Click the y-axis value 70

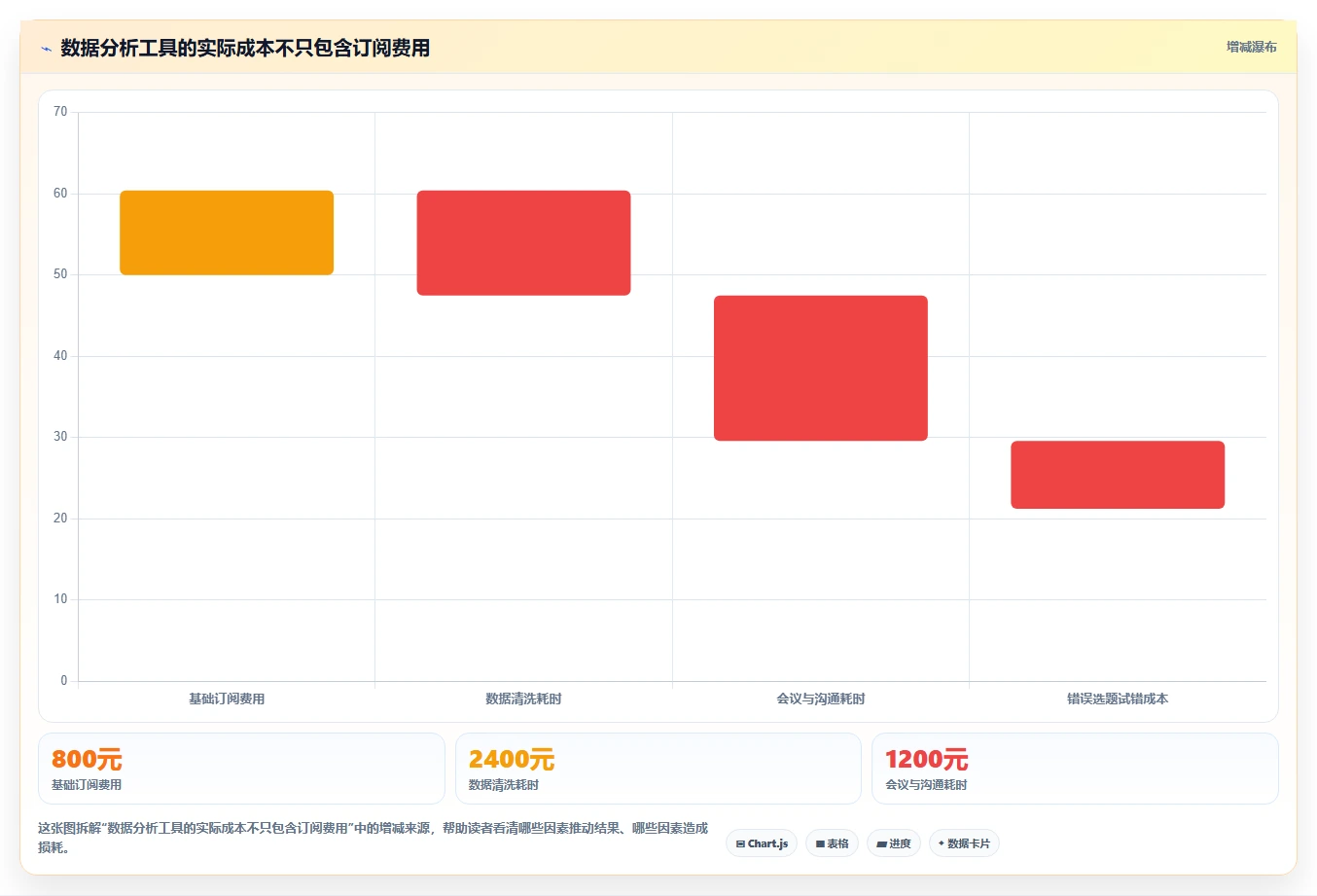[x=60, y=112]
